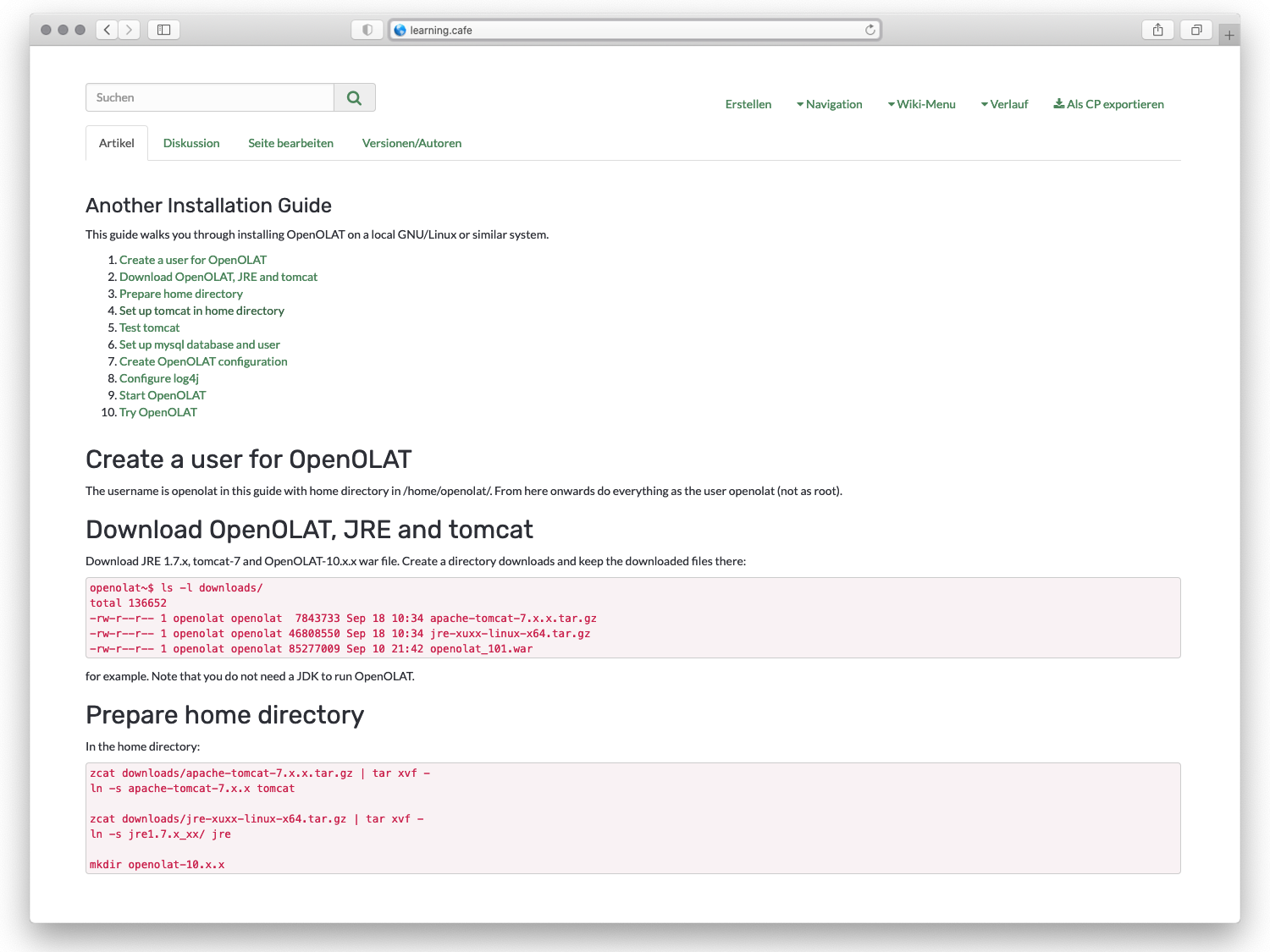Click the ln -s jre1.7.x_xx/ jre command
1270x952 pixels.
coord(160,834)
